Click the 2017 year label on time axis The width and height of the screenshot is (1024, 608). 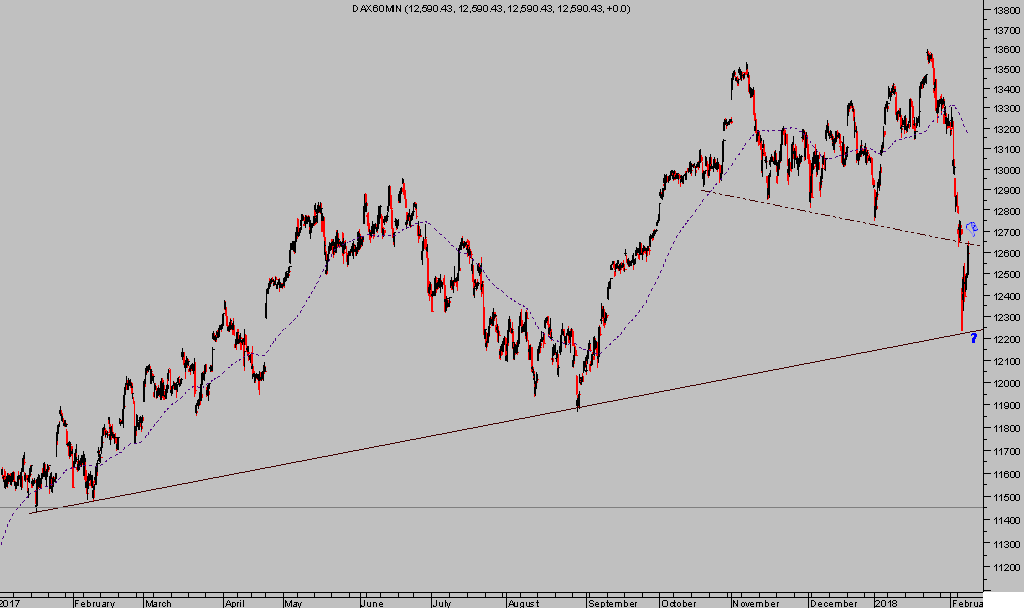[x=11, y=603]
